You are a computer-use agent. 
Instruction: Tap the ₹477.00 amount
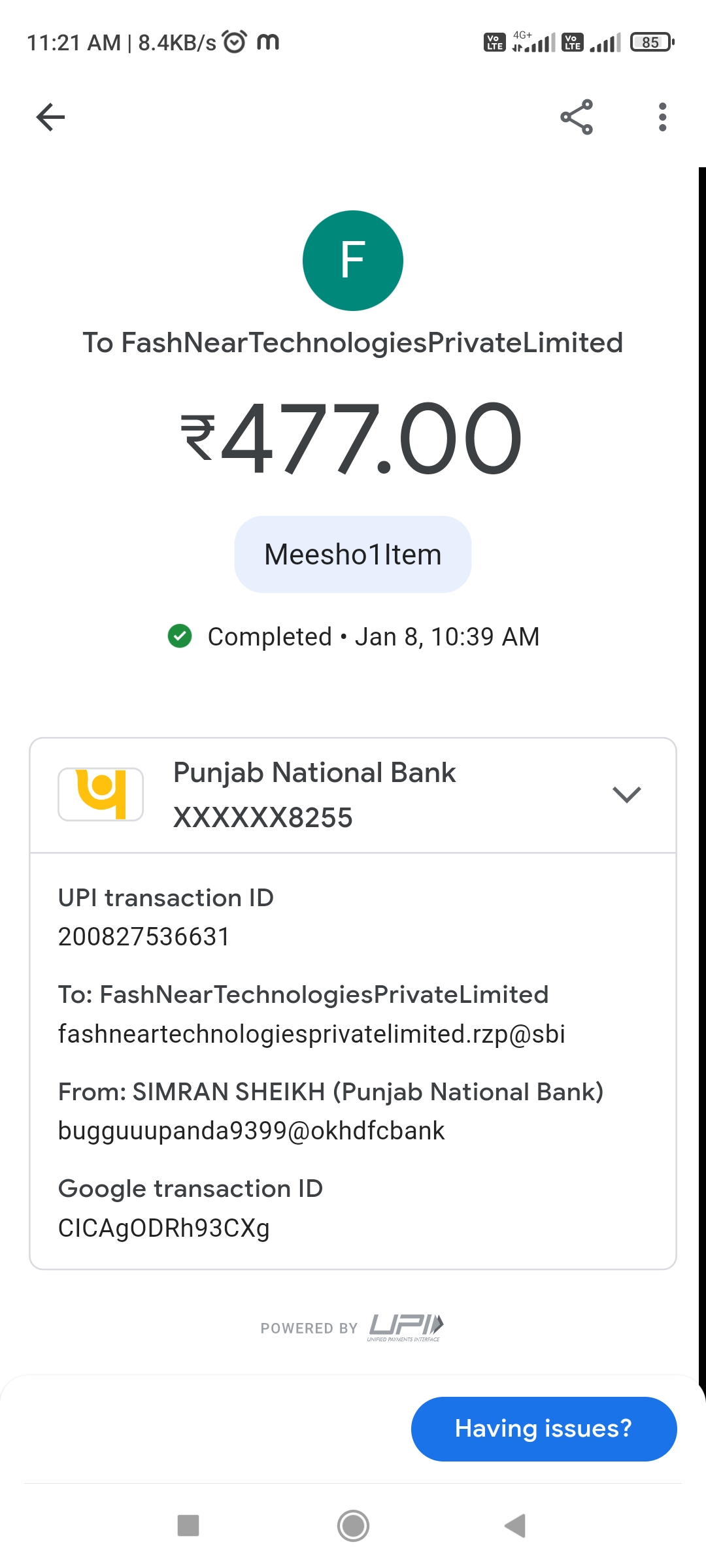click(353, 438)
